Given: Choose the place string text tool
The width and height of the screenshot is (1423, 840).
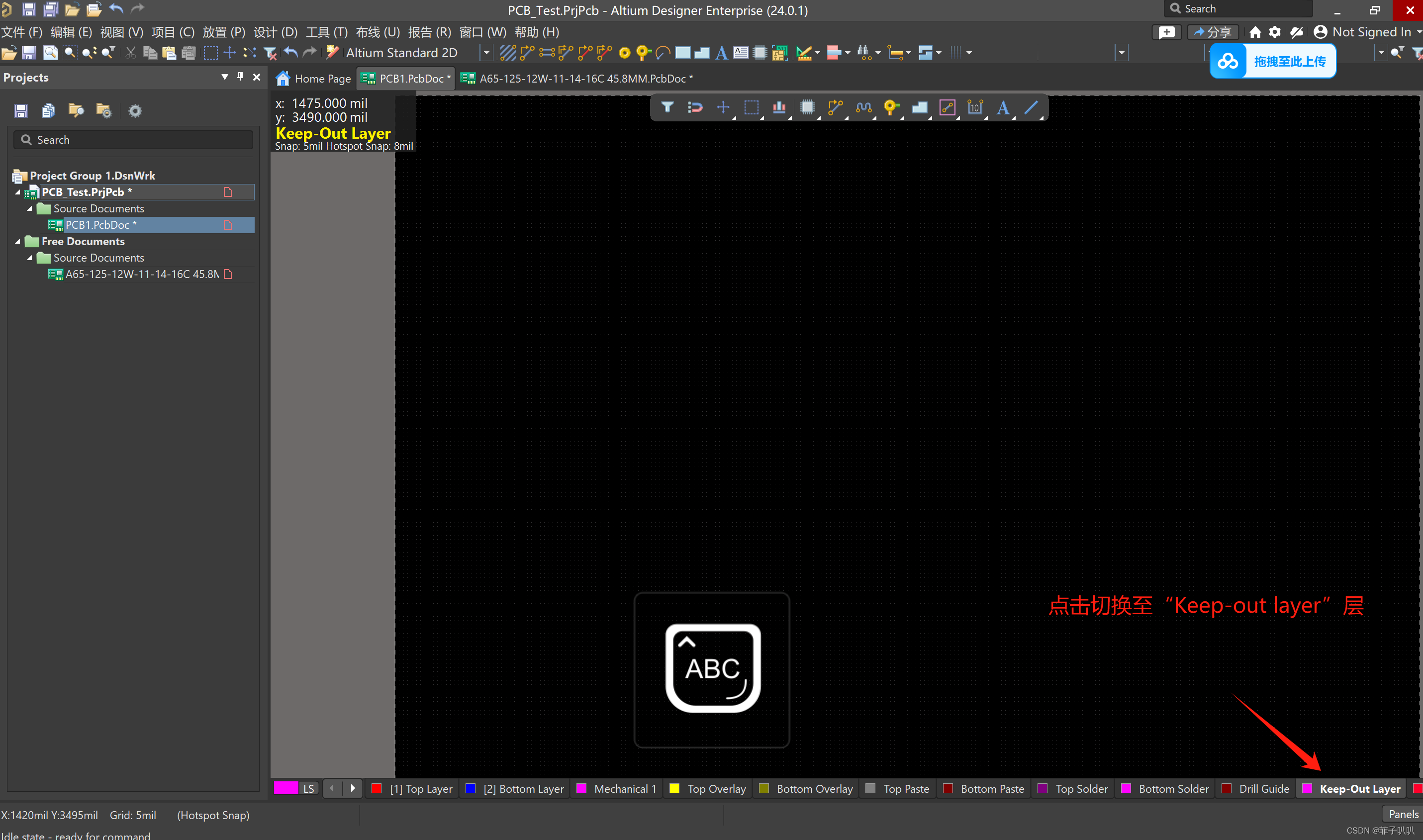Looking at the screenshot, I should pos(1003,107).
